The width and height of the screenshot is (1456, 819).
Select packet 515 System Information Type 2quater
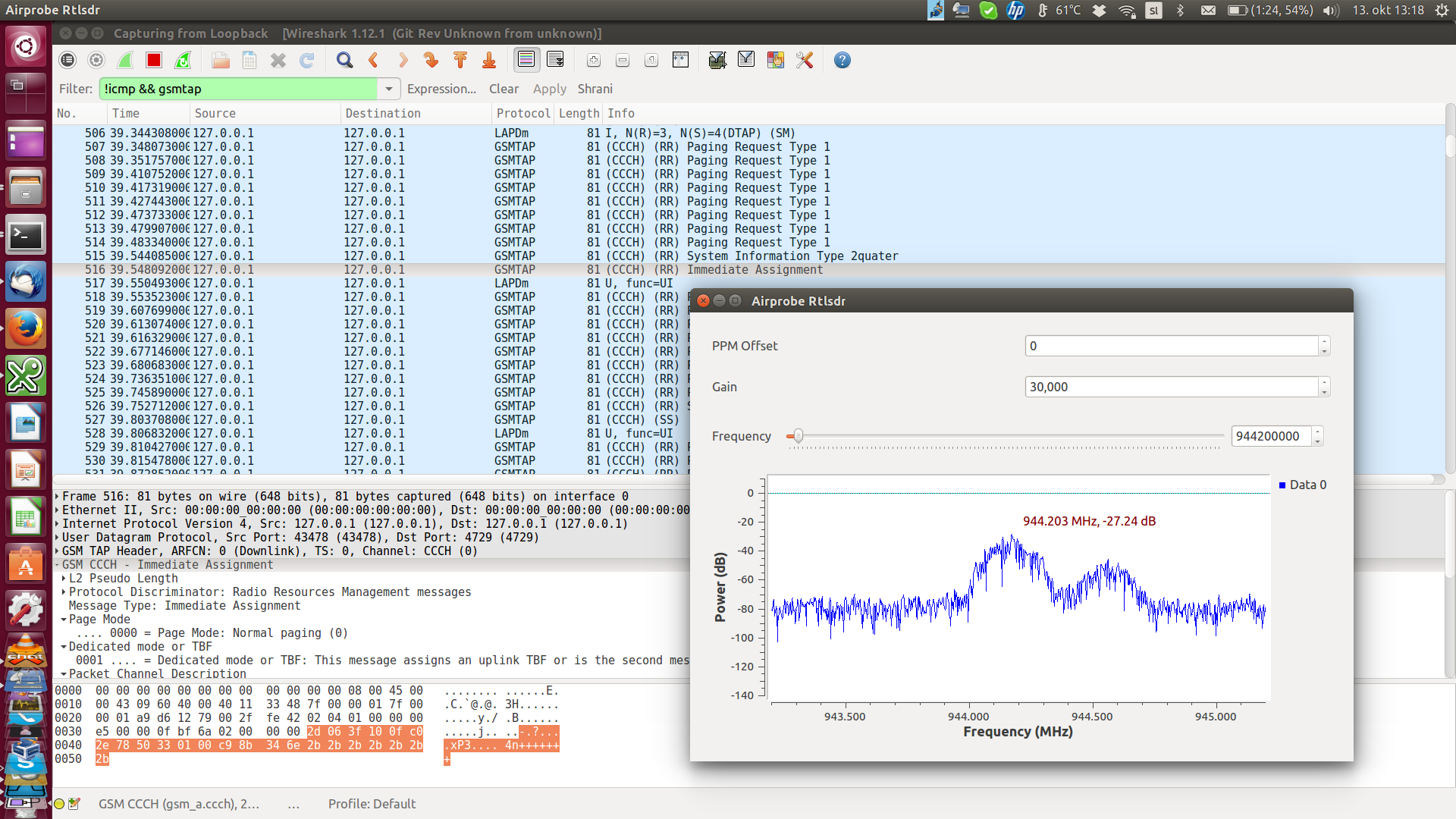point(749,256)
